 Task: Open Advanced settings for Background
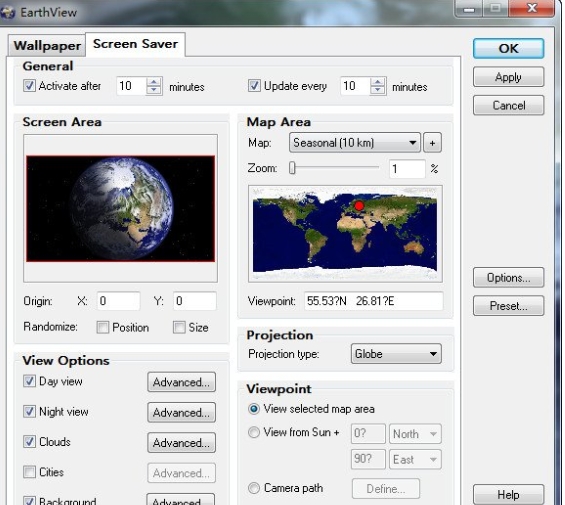pos(181,500)
